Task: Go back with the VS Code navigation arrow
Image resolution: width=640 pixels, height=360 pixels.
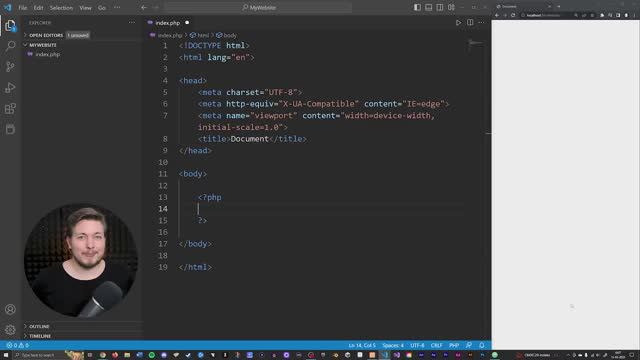Action: [x=144, y=7]
